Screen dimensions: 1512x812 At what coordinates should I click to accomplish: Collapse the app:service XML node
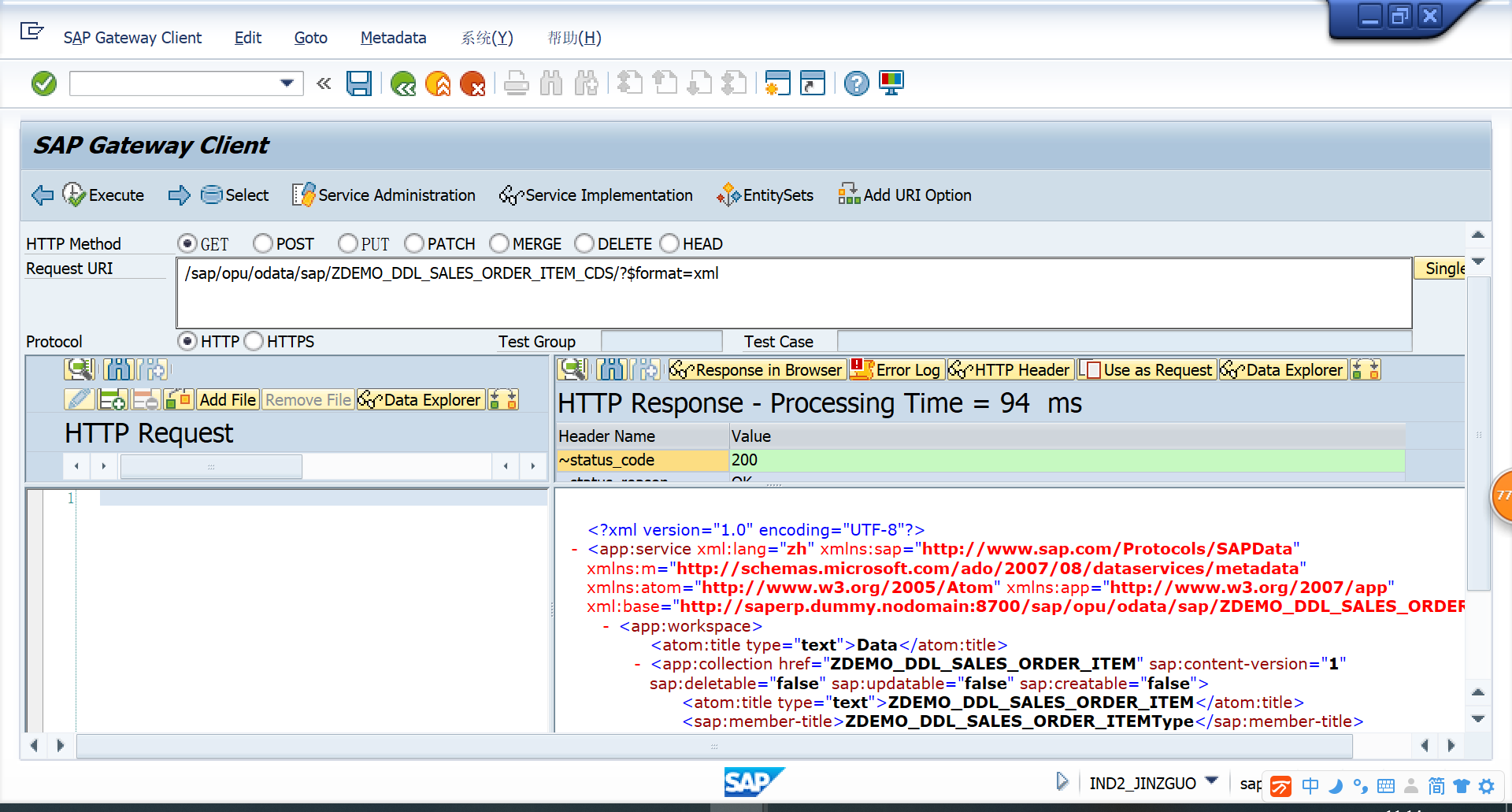tap(575, 550)
